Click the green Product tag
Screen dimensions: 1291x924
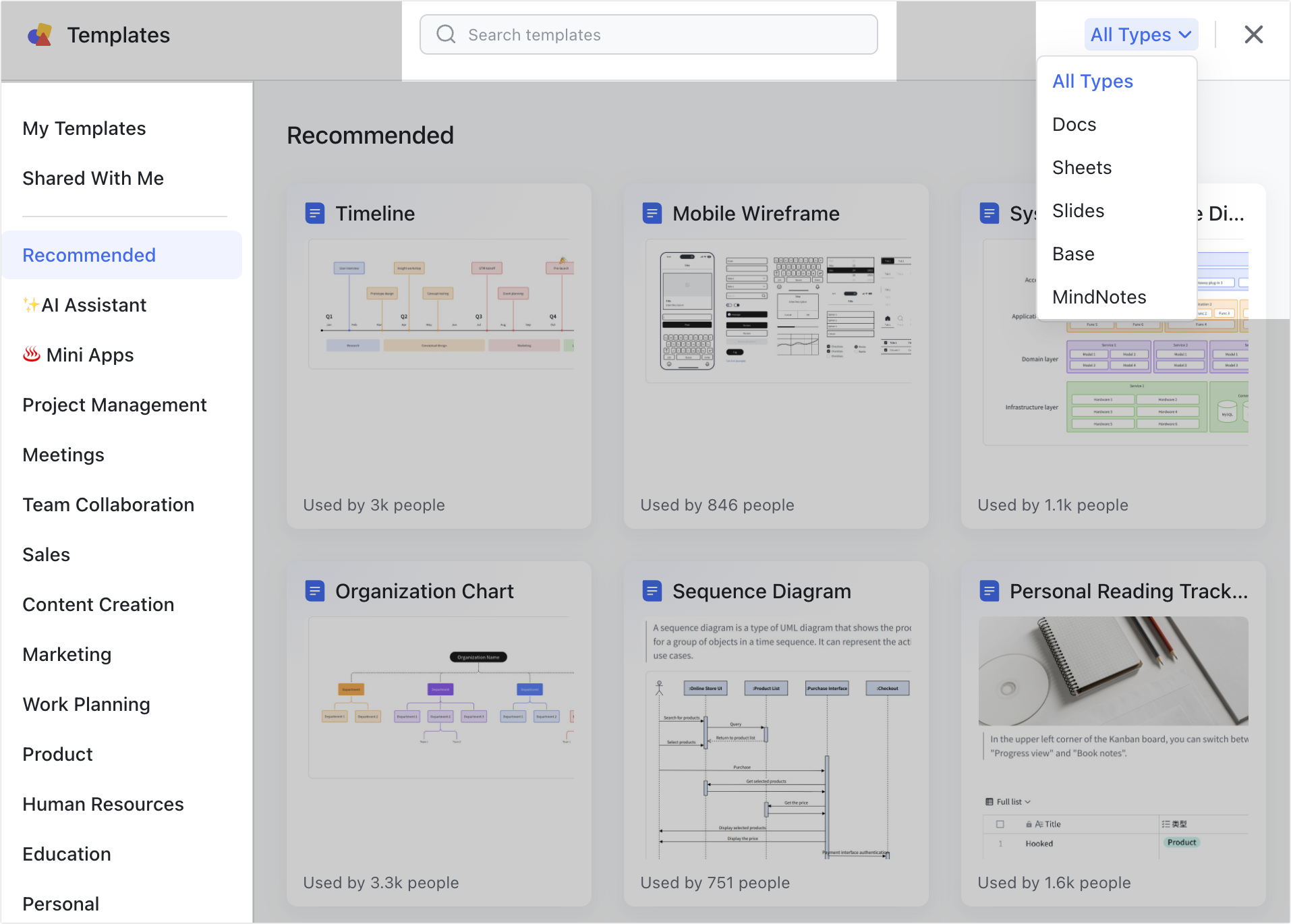[x=1181, y=842]
